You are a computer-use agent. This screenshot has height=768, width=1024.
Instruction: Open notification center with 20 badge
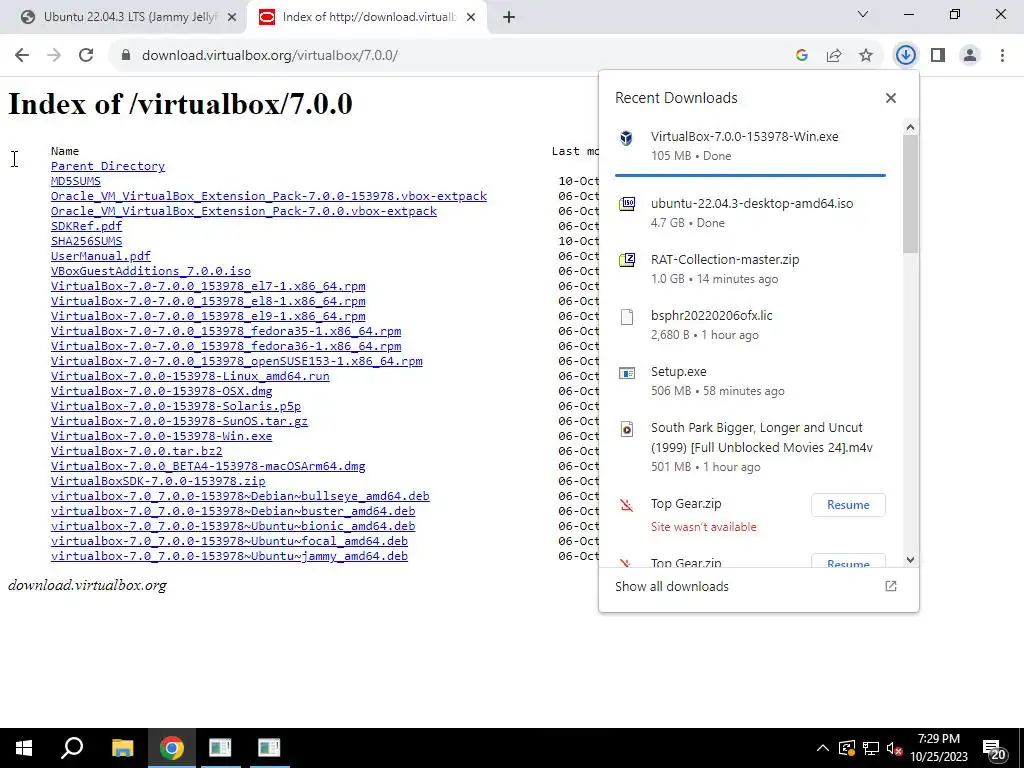coord(995,749)
